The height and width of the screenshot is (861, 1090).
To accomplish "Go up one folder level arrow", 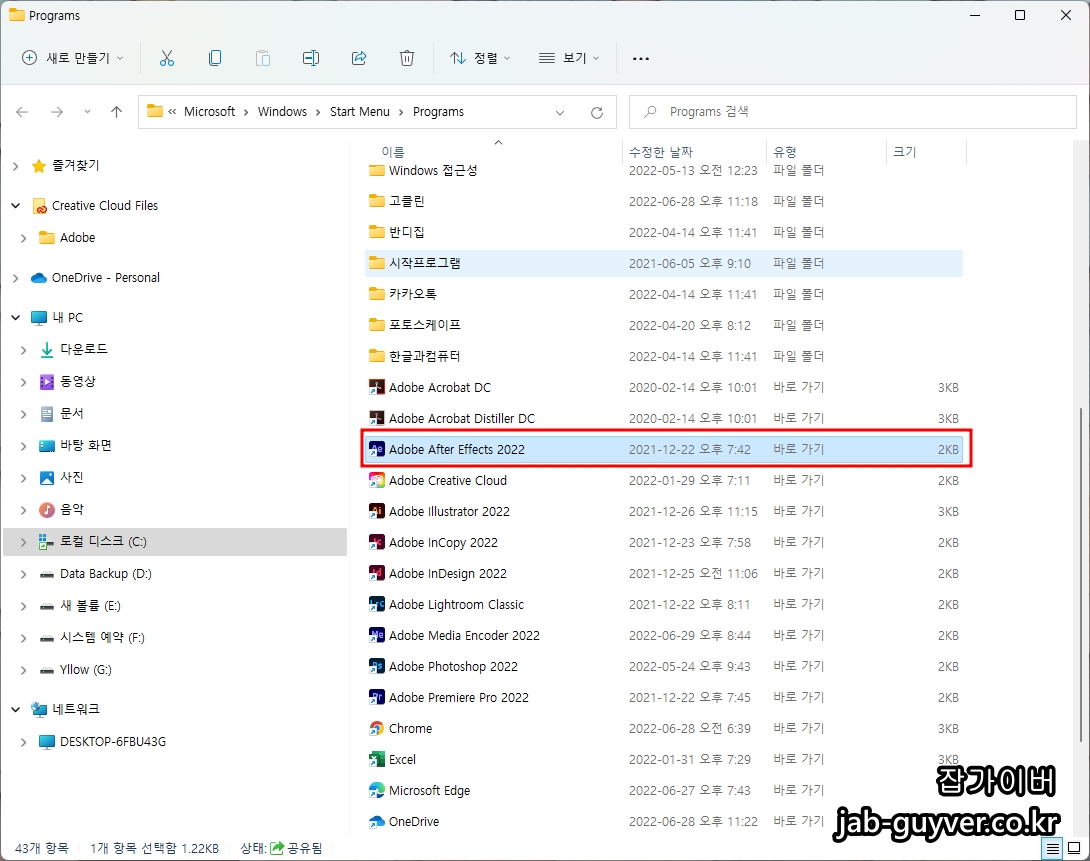I will click(x=116, y=112).
